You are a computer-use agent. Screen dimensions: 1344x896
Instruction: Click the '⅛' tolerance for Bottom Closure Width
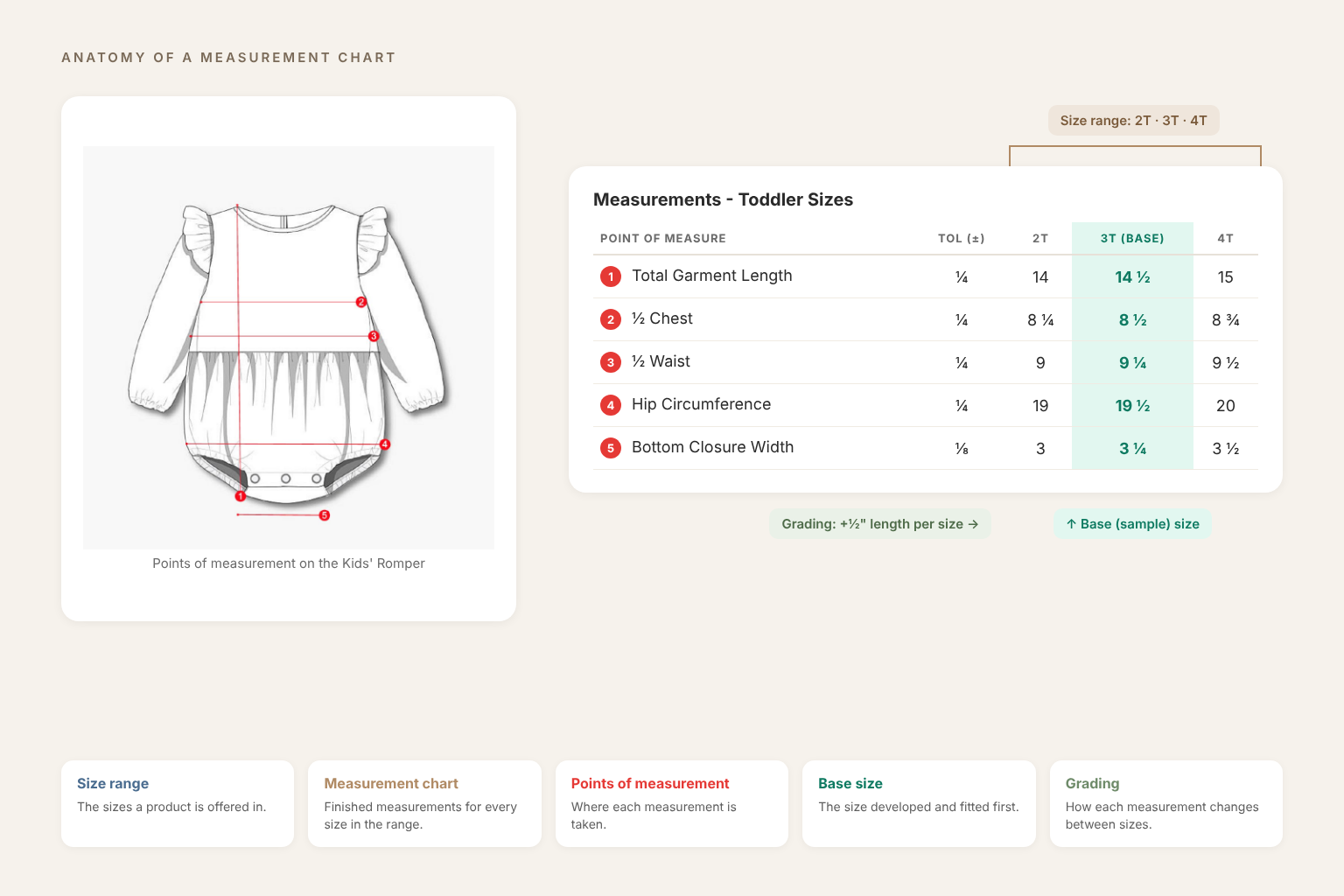[x=961, y=449]
